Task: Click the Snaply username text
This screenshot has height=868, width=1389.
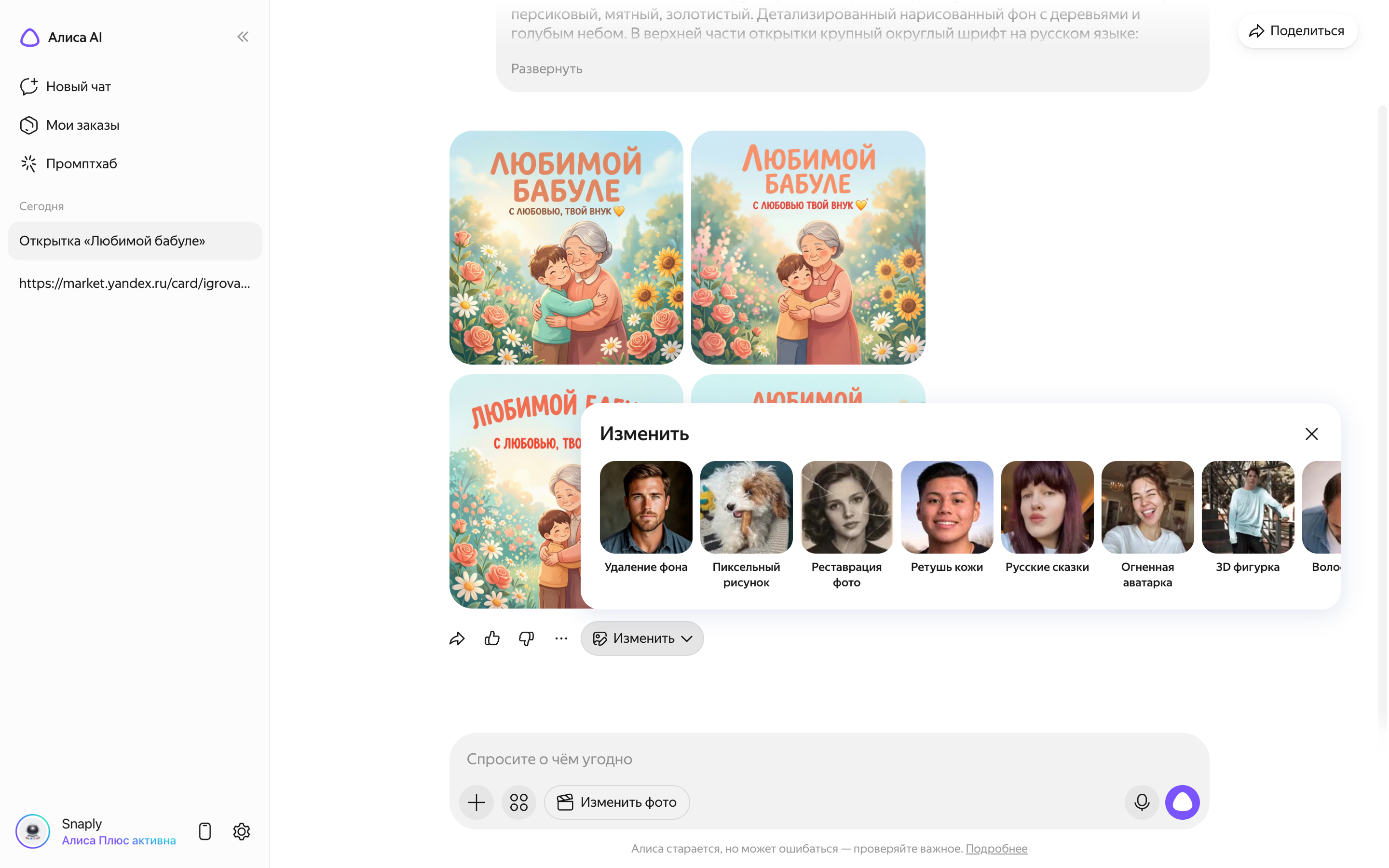Action: (82, 824)
